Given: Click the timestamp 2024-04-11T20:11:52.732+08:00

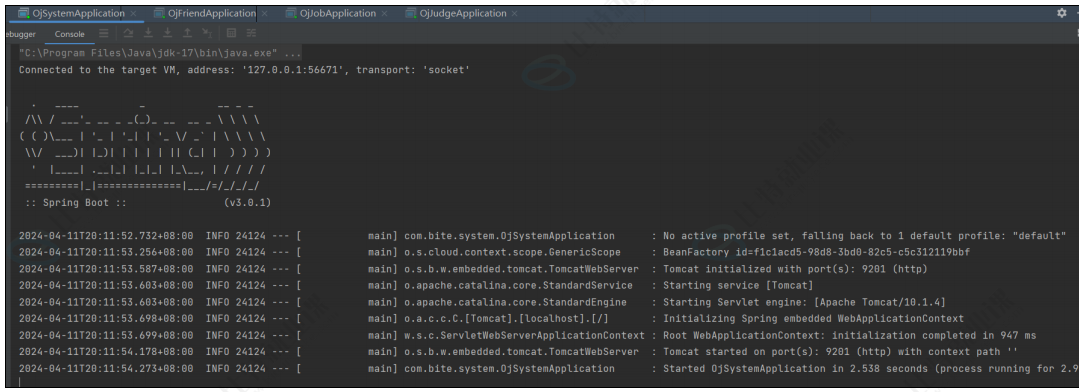Looking at the screenshot, I should (106, 236).
